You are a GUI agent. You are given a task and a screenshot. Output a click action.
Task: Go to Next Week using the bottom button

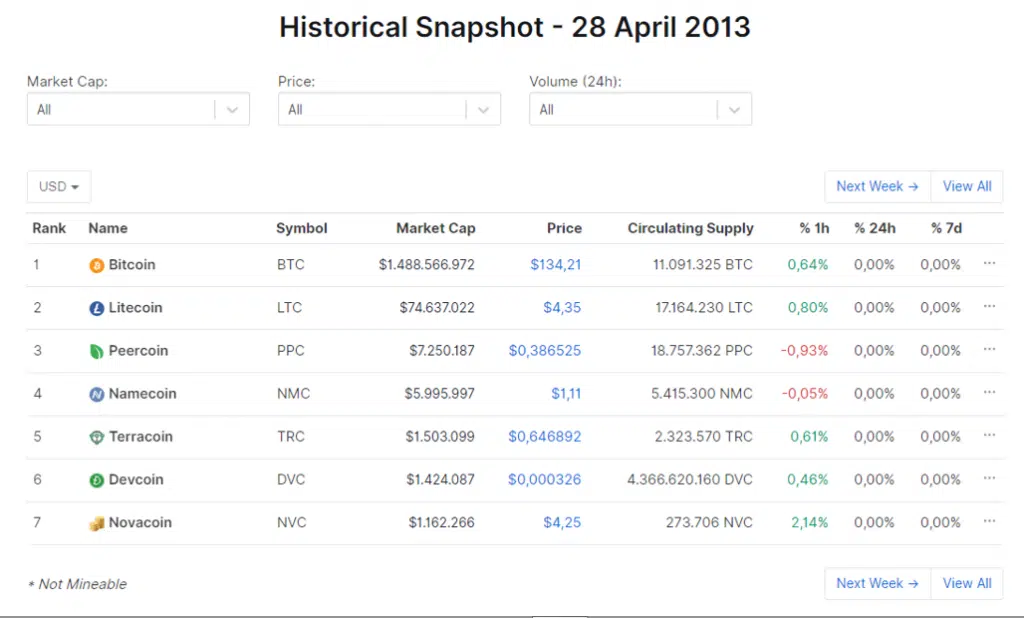click(x=877, y=583)
